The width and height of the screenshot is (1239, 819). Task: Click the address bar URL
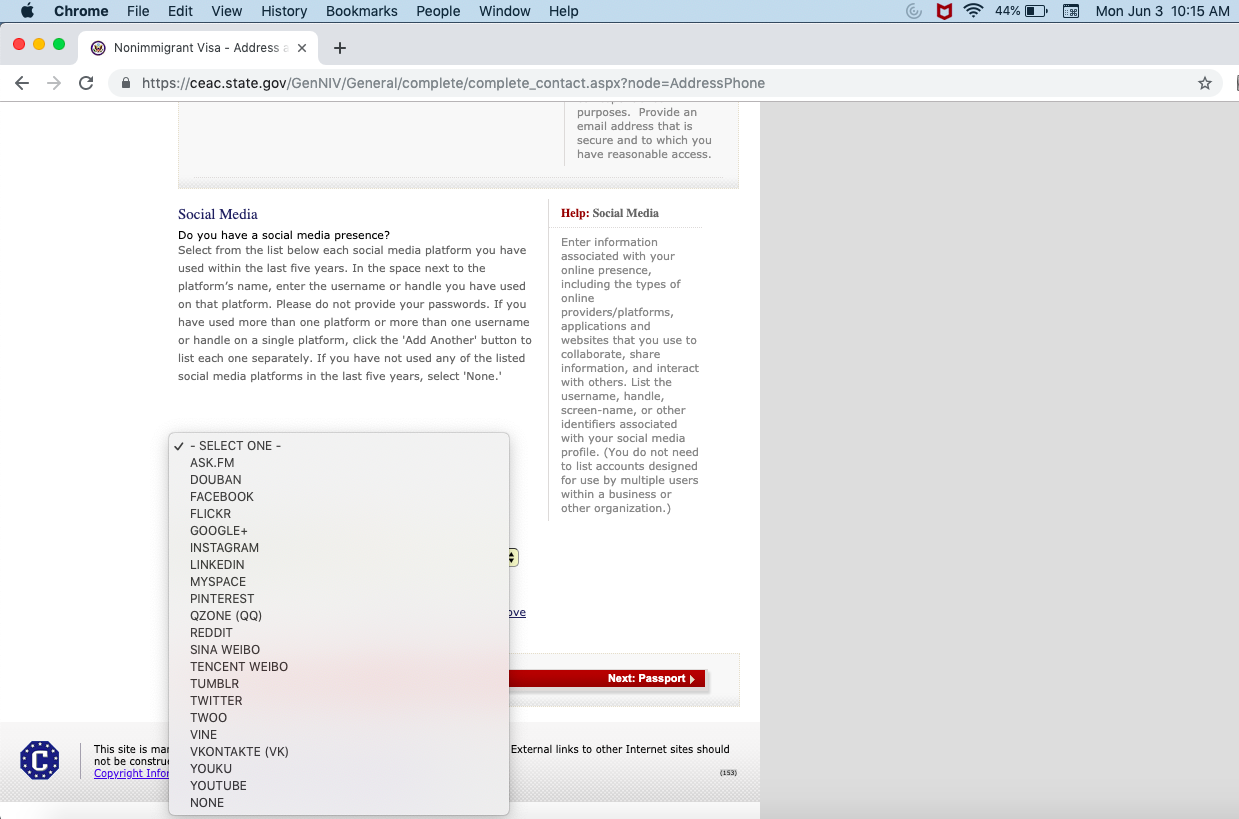click(x=453, y=83)
